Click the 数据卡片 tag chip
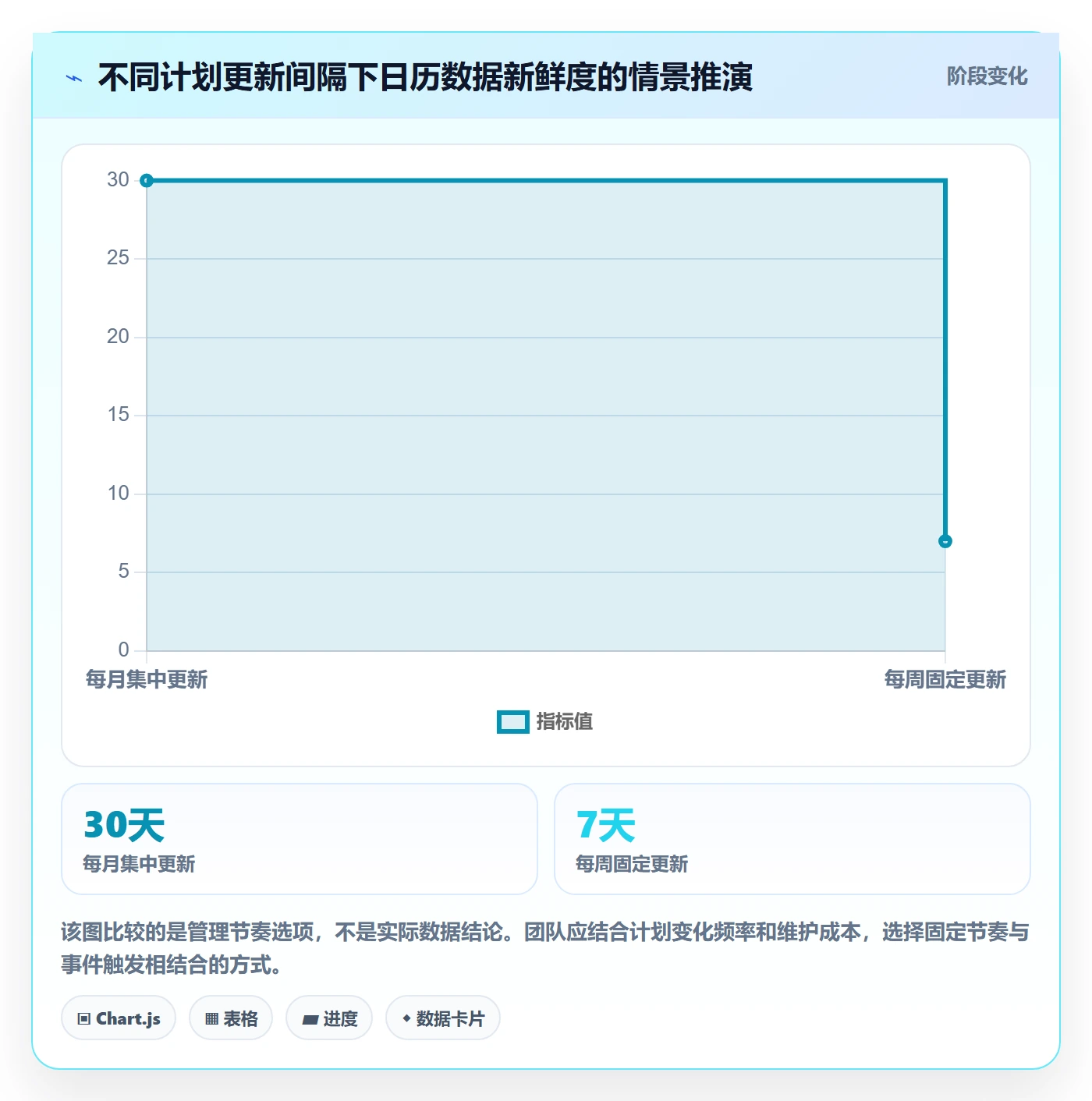1092x1101 pixels. point(443,1018)
